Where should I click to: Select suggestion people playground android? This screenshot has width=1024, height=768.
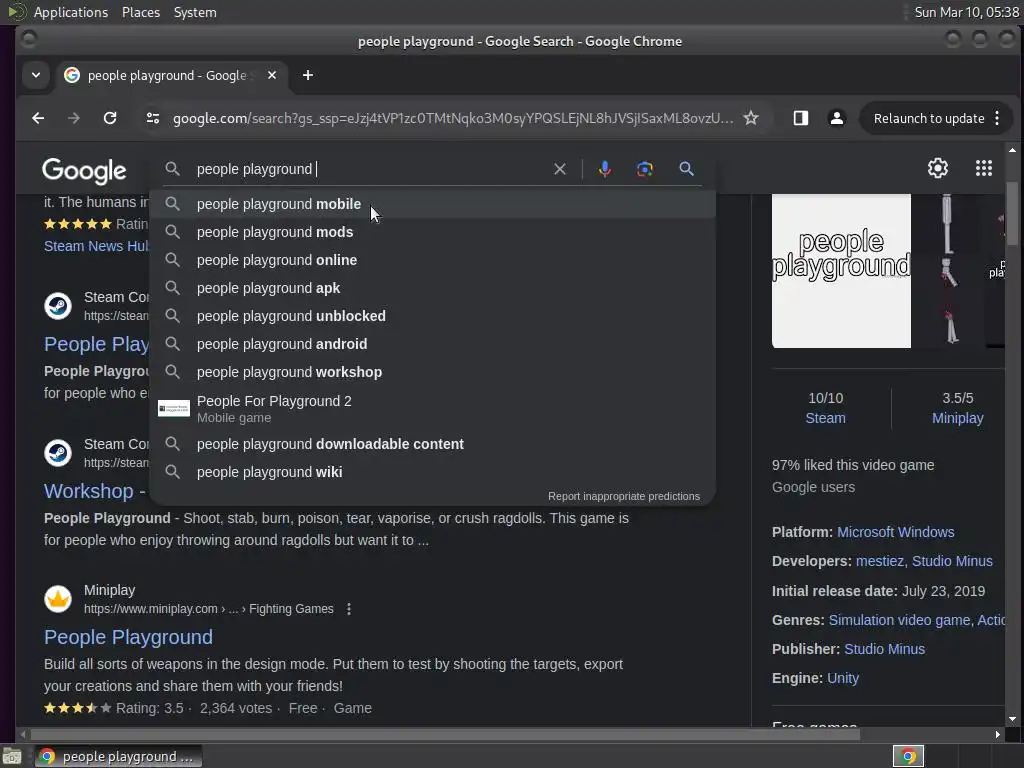tap(432, 344)
